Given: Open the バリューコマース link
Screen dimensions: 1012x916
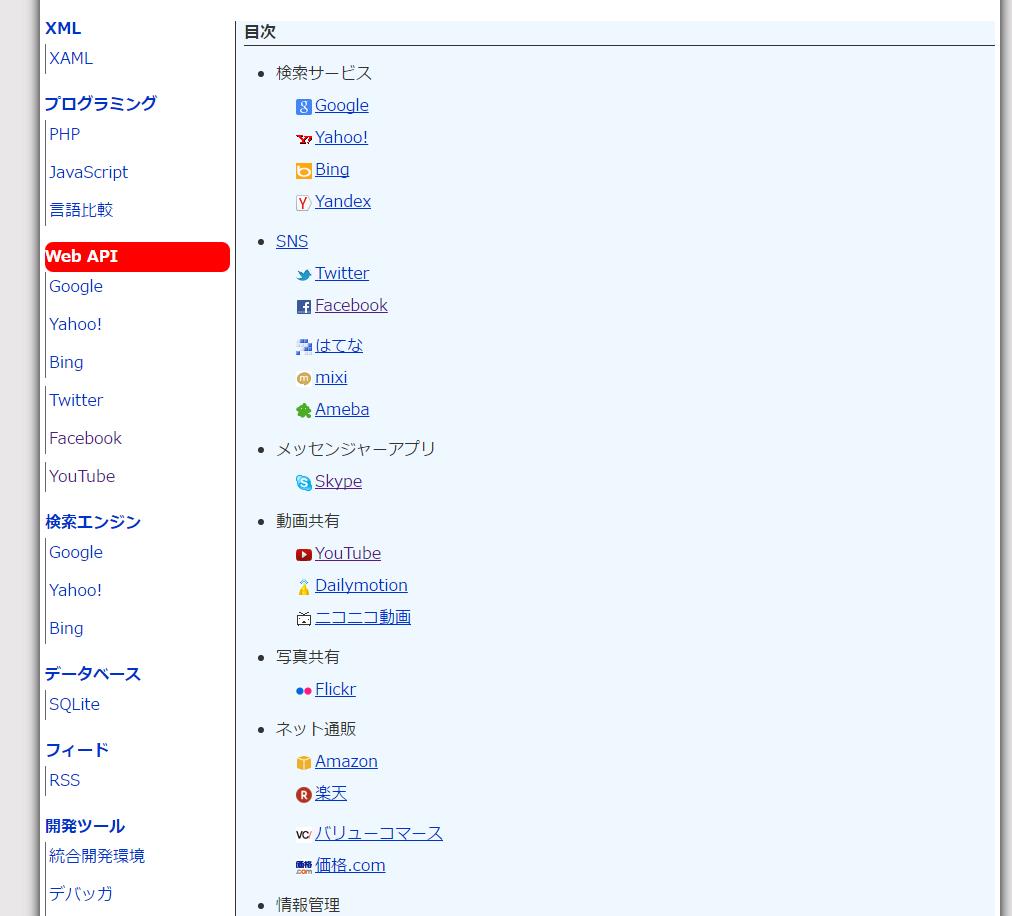Looking at the screenshot, I should point(379,833).
